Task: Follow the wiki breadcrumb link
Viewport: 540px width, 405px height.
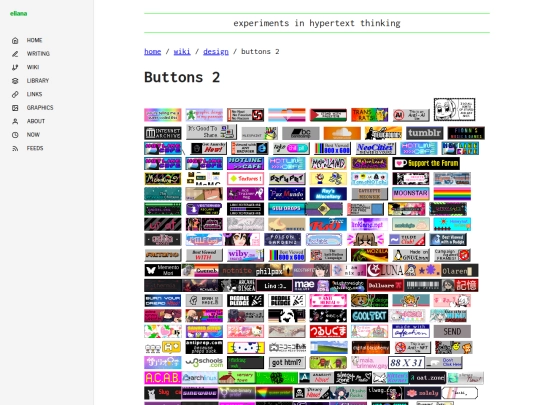Action: coord(182,52)
